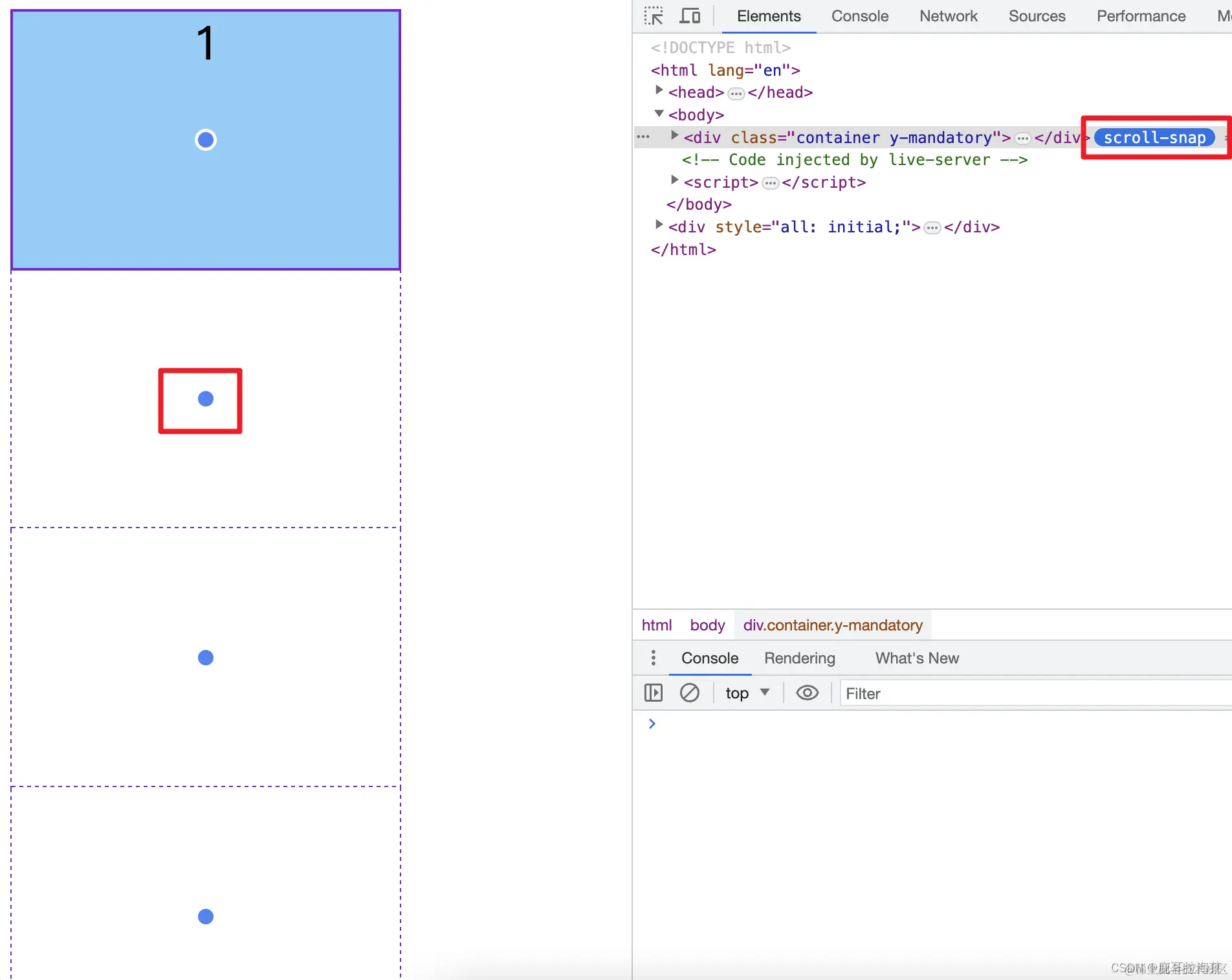Image resolution: width=1232 pixels, height=980 pixels.
Task: Open the Network tab
Action: 949,16
